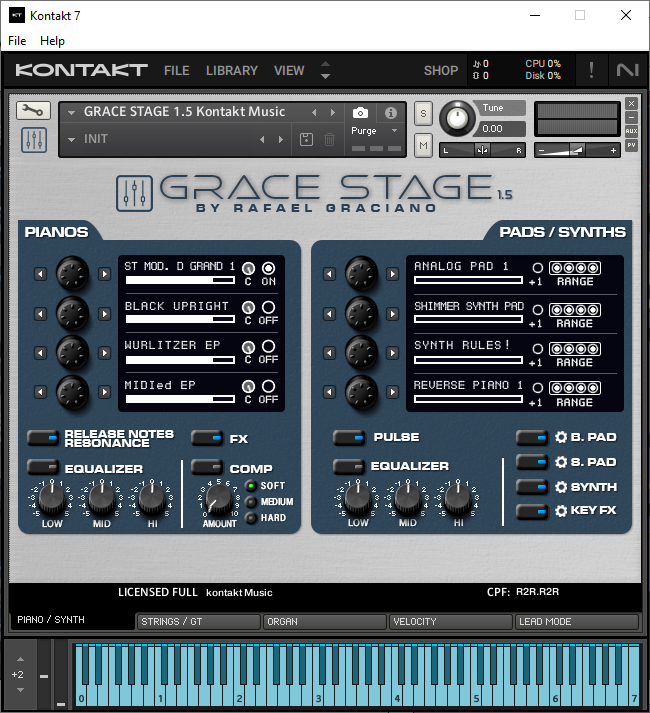Click RANGE button for SYNTH RULES!

pyautogui.click(x=575, y=349)
